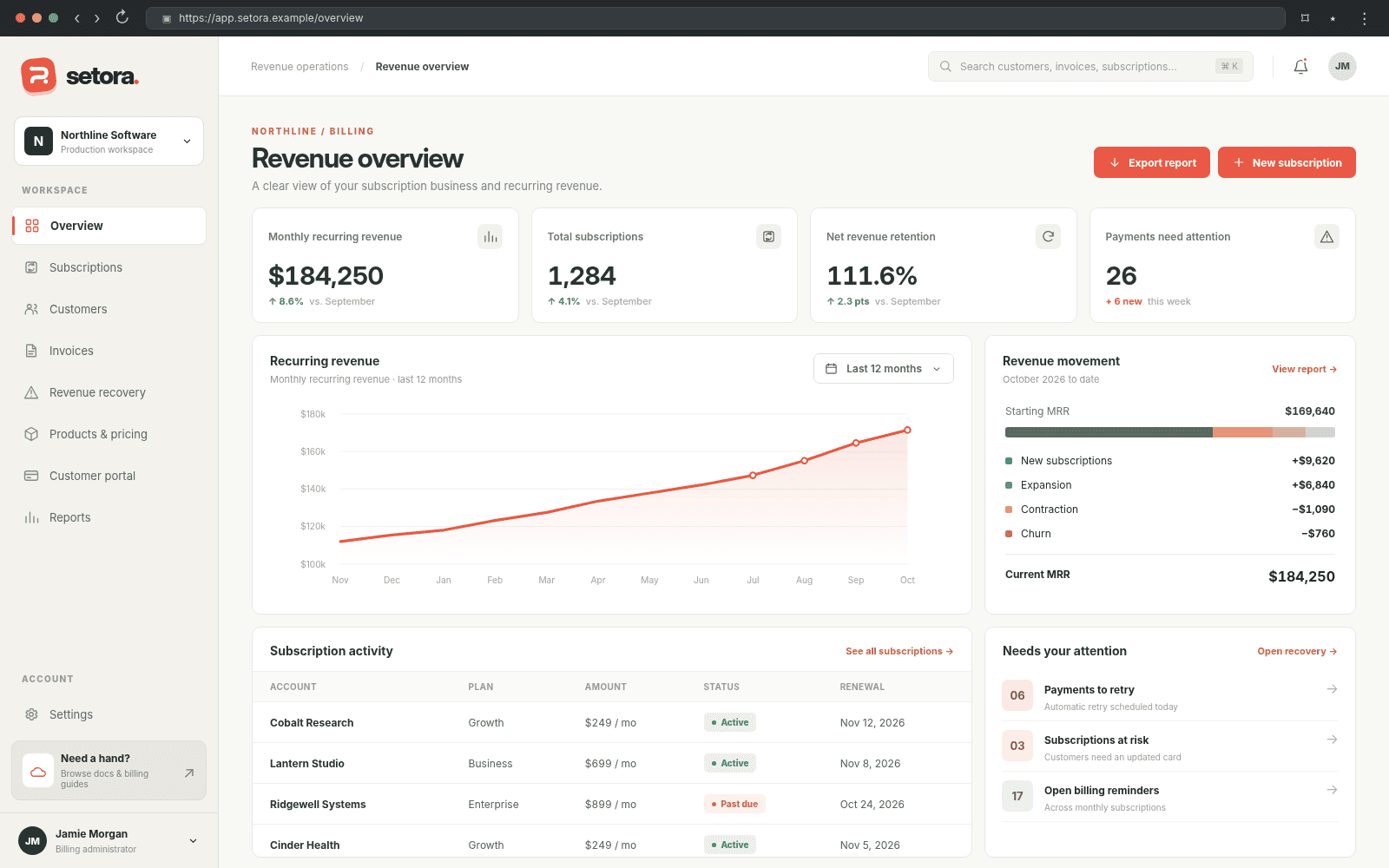The height and width of the screenshot is (868, 1389).
Task: Open Invoices in the sidebar
Action: (109, 351)
